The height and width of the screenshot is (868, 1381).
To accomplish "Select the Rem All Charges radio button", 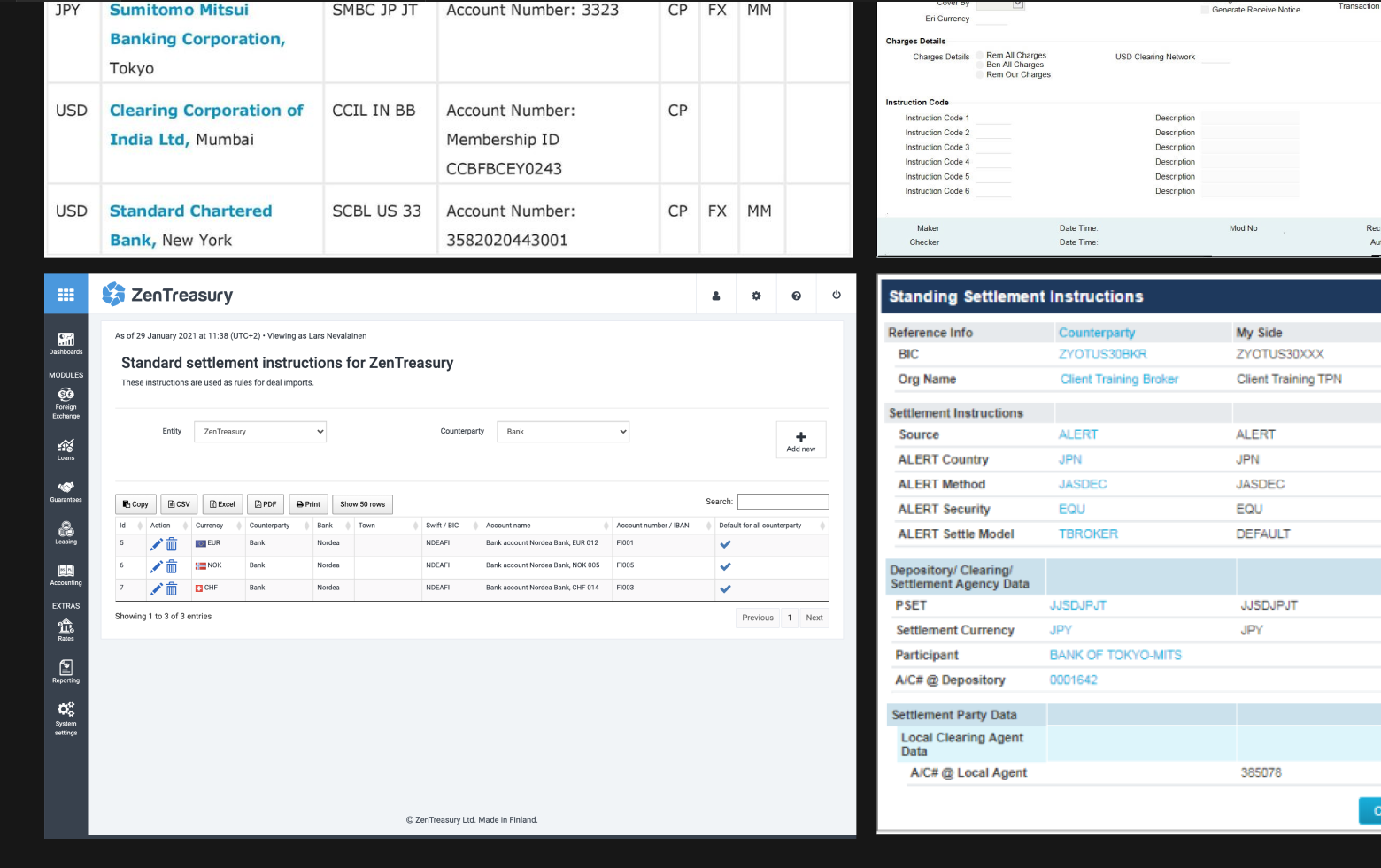I will coord(980,56).
